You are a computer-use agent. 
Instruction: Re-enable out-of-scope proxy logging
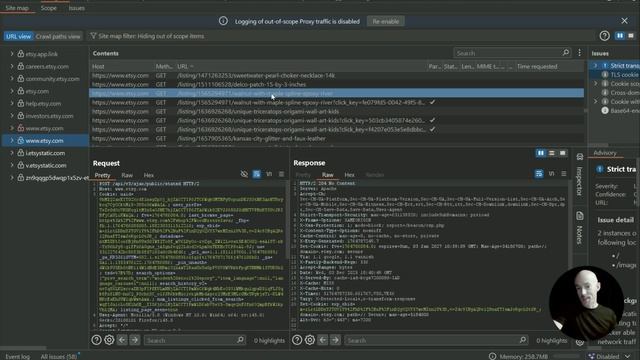pos(385,21)
